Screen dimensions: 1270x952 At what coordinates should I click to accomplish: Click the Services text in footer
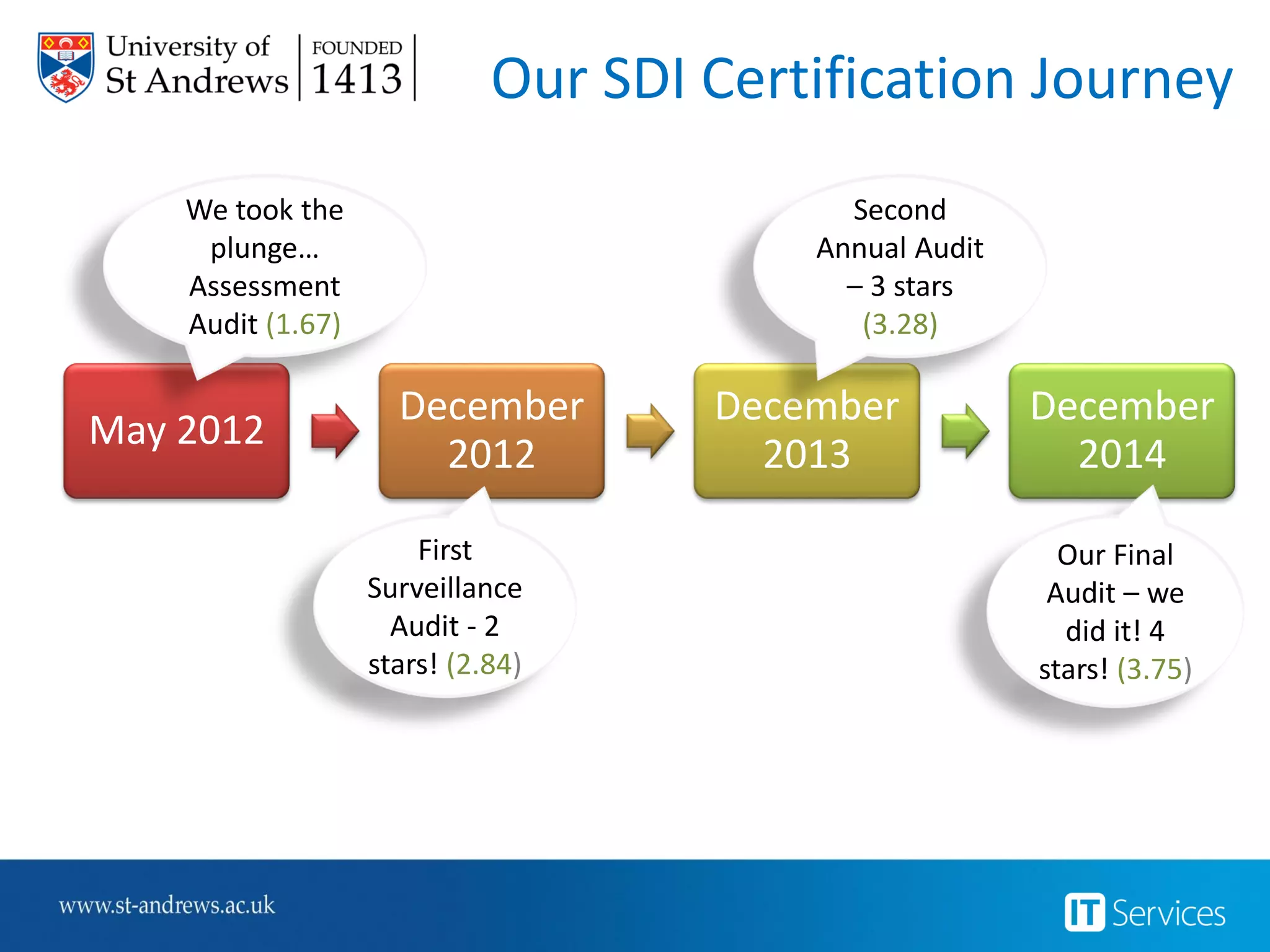[x=1168, y=914]
